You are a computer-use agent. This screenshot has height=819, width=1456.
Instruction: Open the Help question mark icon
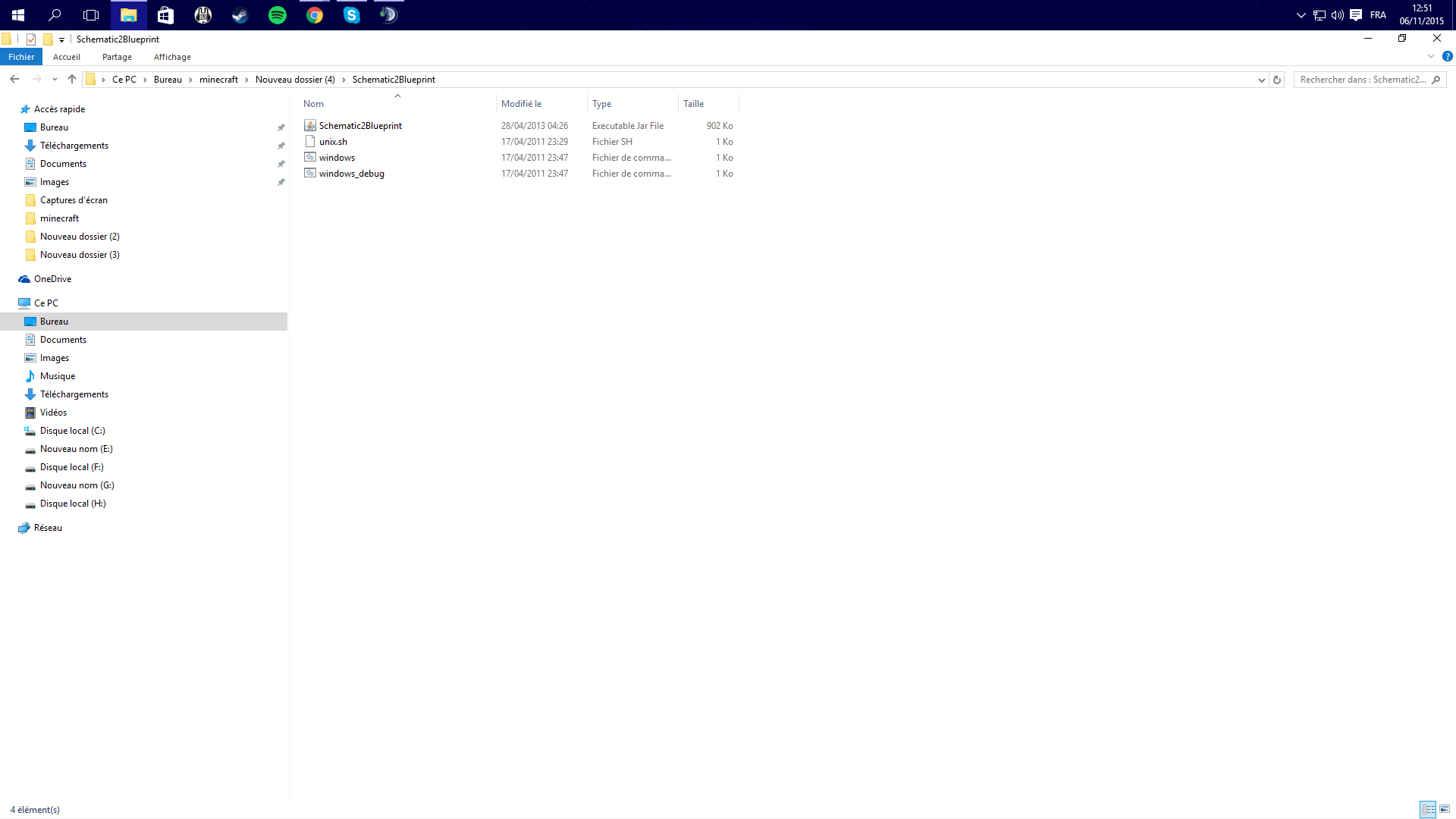pos(1447,57)
